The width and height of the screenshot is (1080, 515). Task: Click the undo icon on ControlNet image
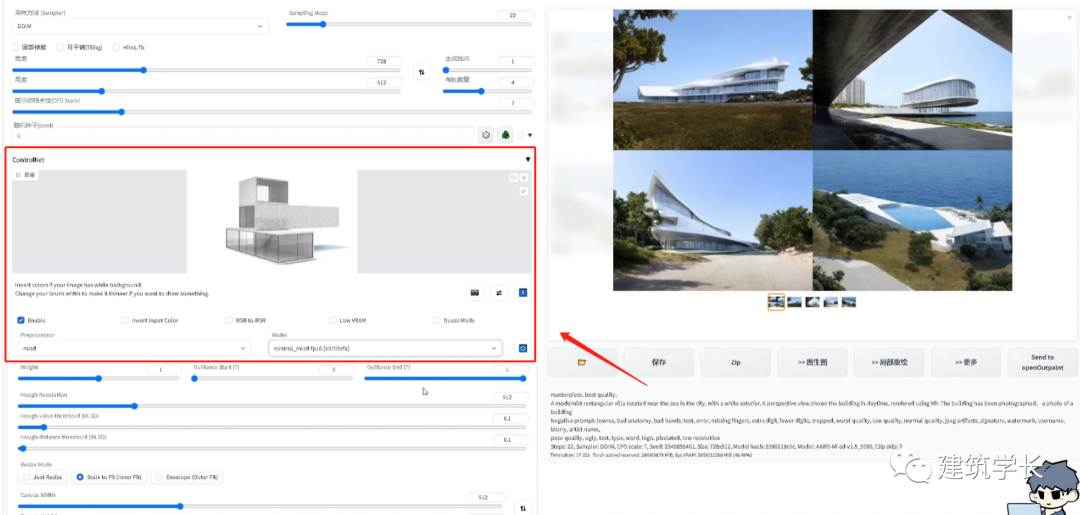coord(513,177)
